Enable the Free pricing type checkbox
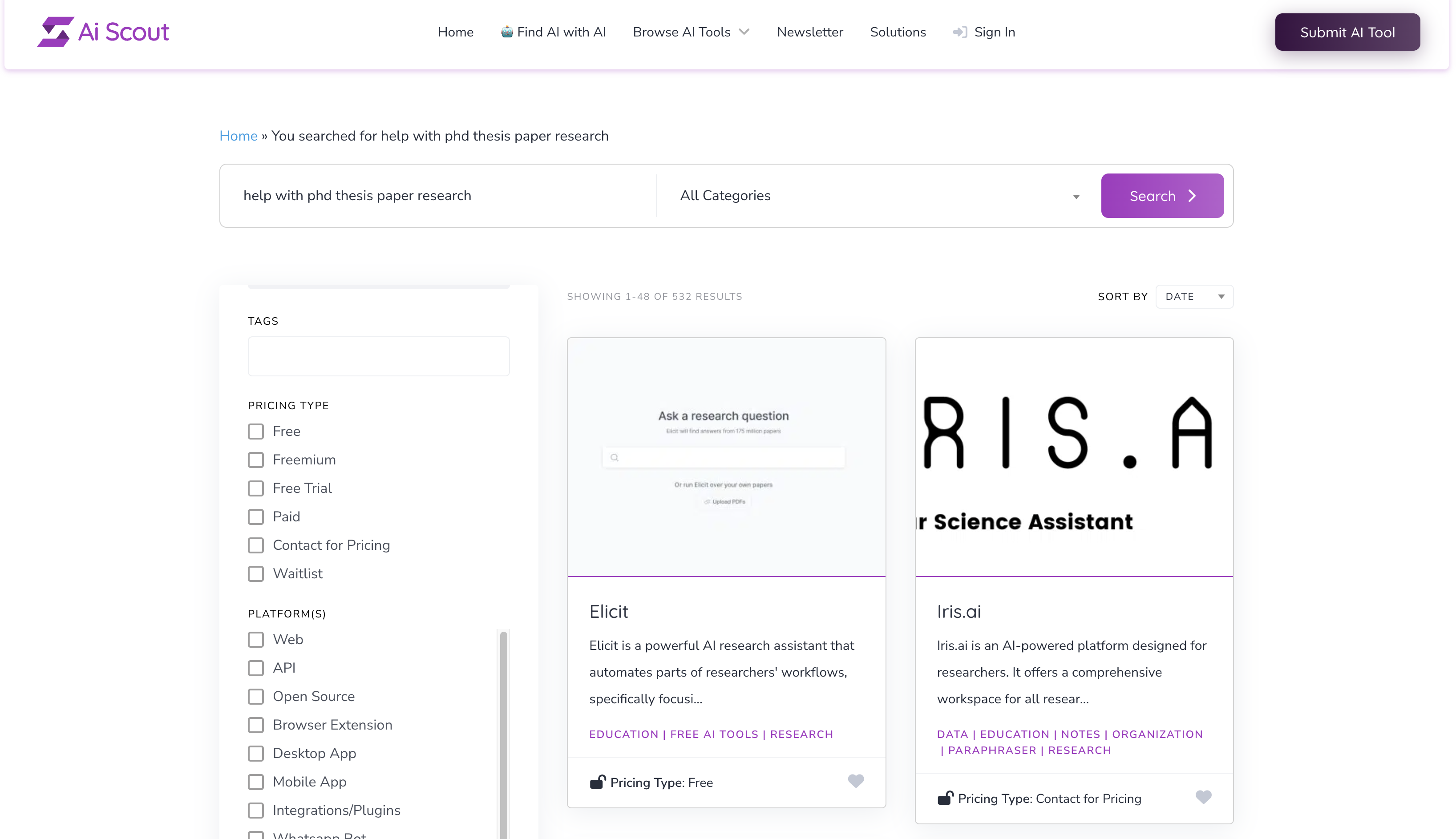The image size is (1456, 839). (x=256, y=431)
